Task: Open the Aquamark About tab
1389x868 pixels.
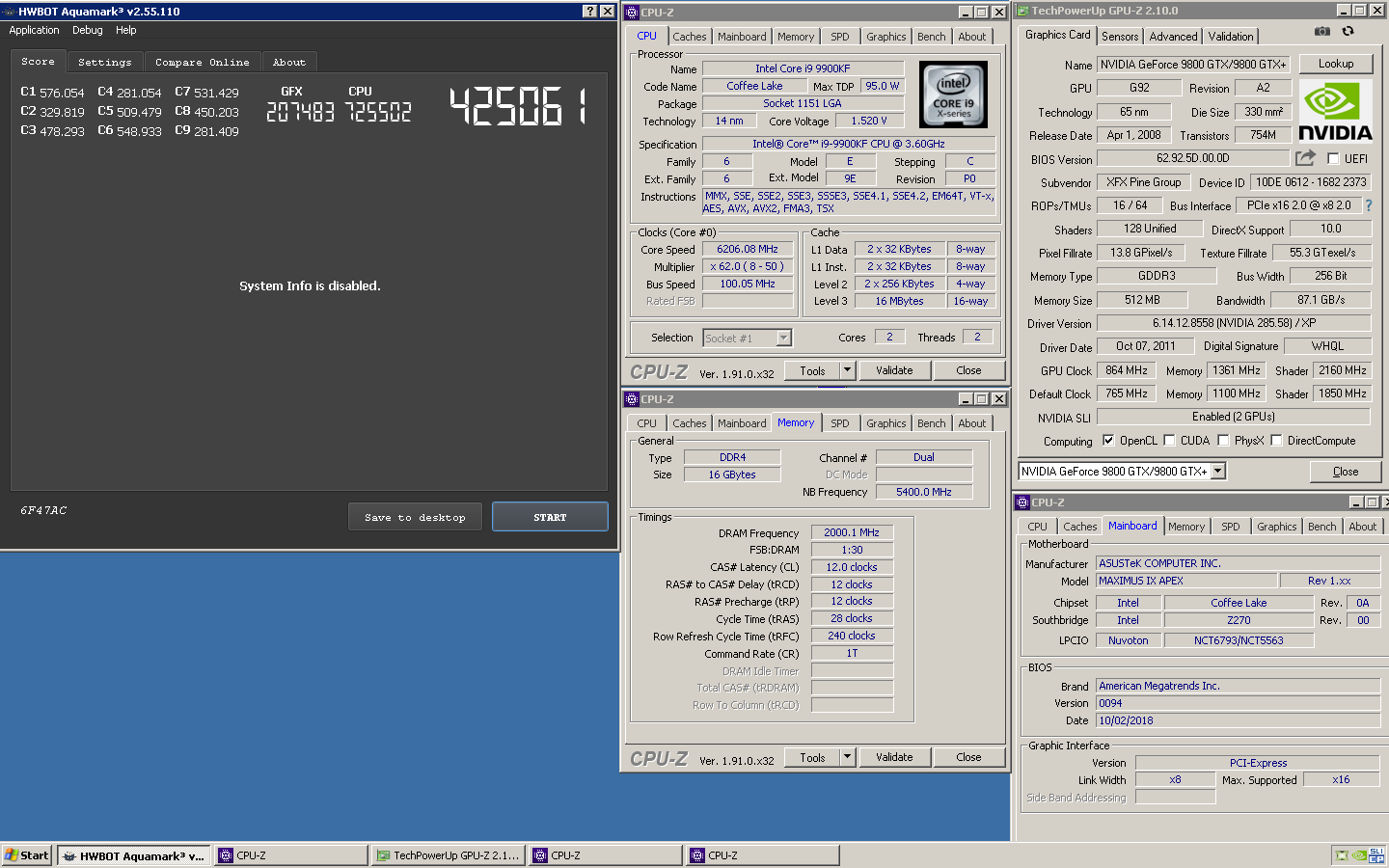Action: 289,62
